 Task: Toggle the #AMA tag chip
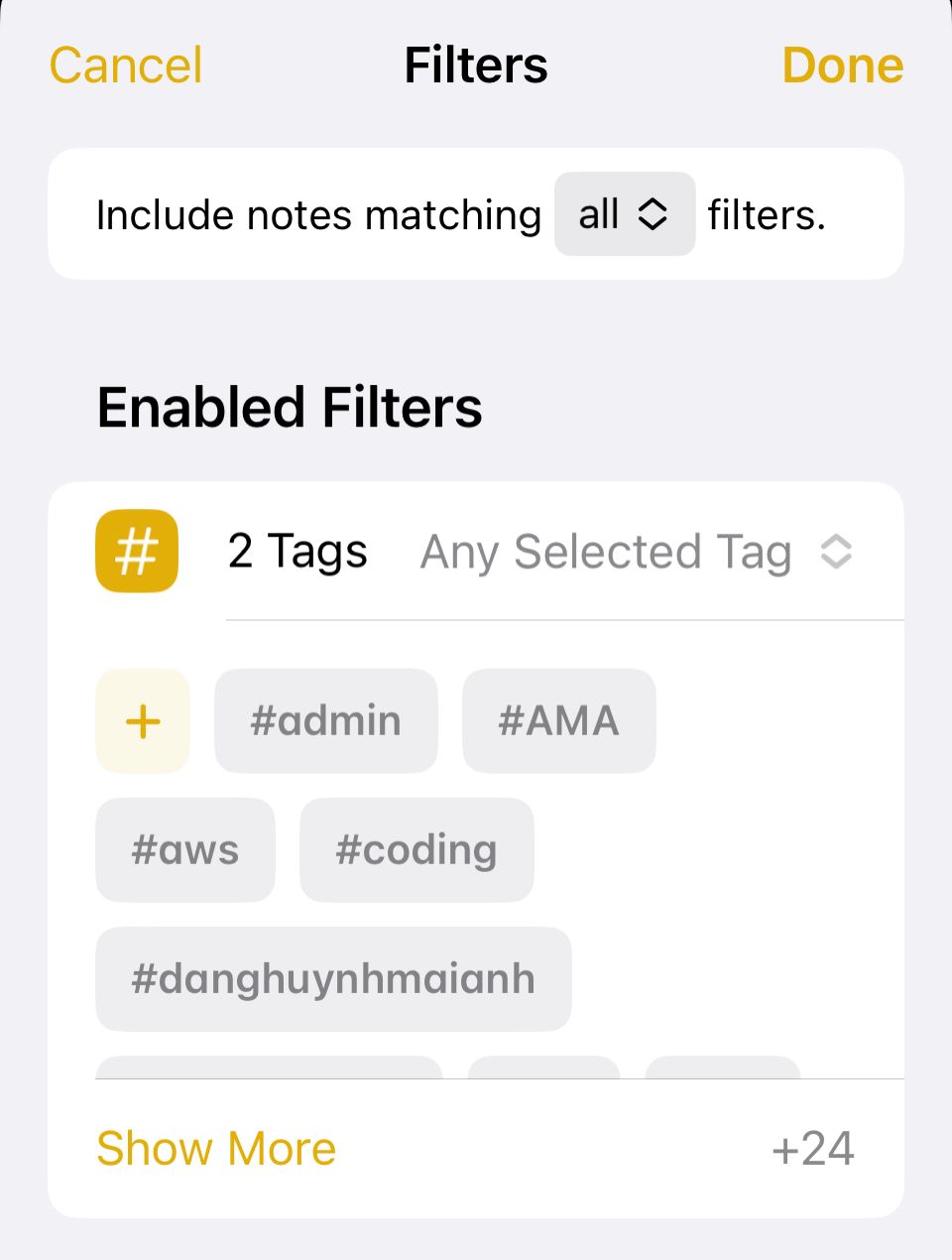(559, 721)
